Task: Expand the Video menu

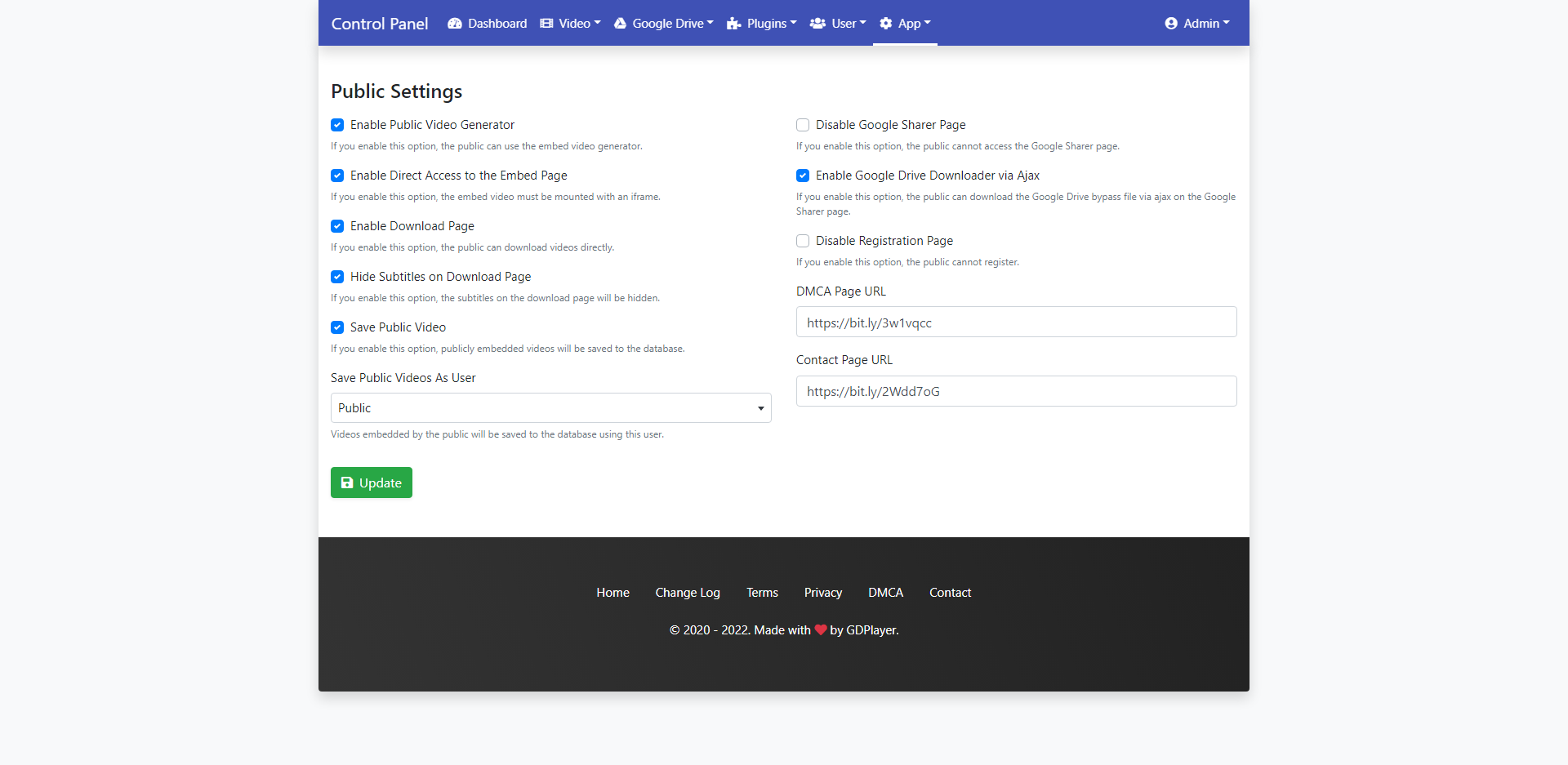Action: (x=570, y=24)
